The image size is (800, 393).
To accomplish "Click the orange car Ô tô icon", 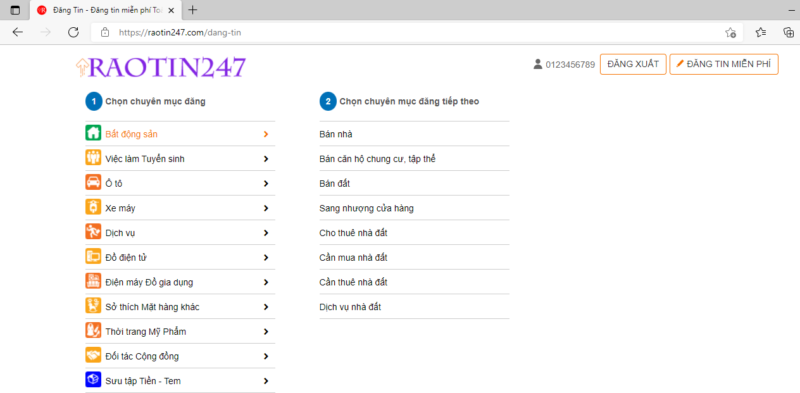I will 93,183.
